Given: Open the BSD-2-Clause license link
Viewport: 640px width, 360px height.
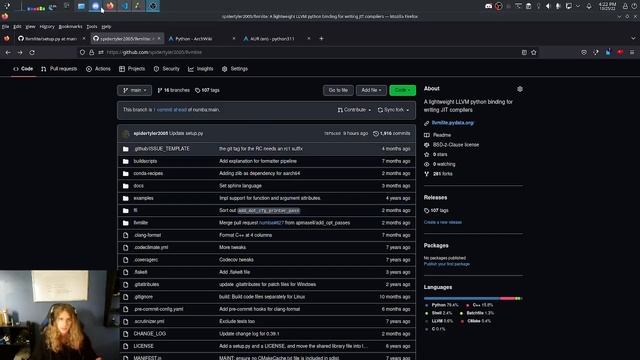Looking at the screenshot, I should click(451, 144).
